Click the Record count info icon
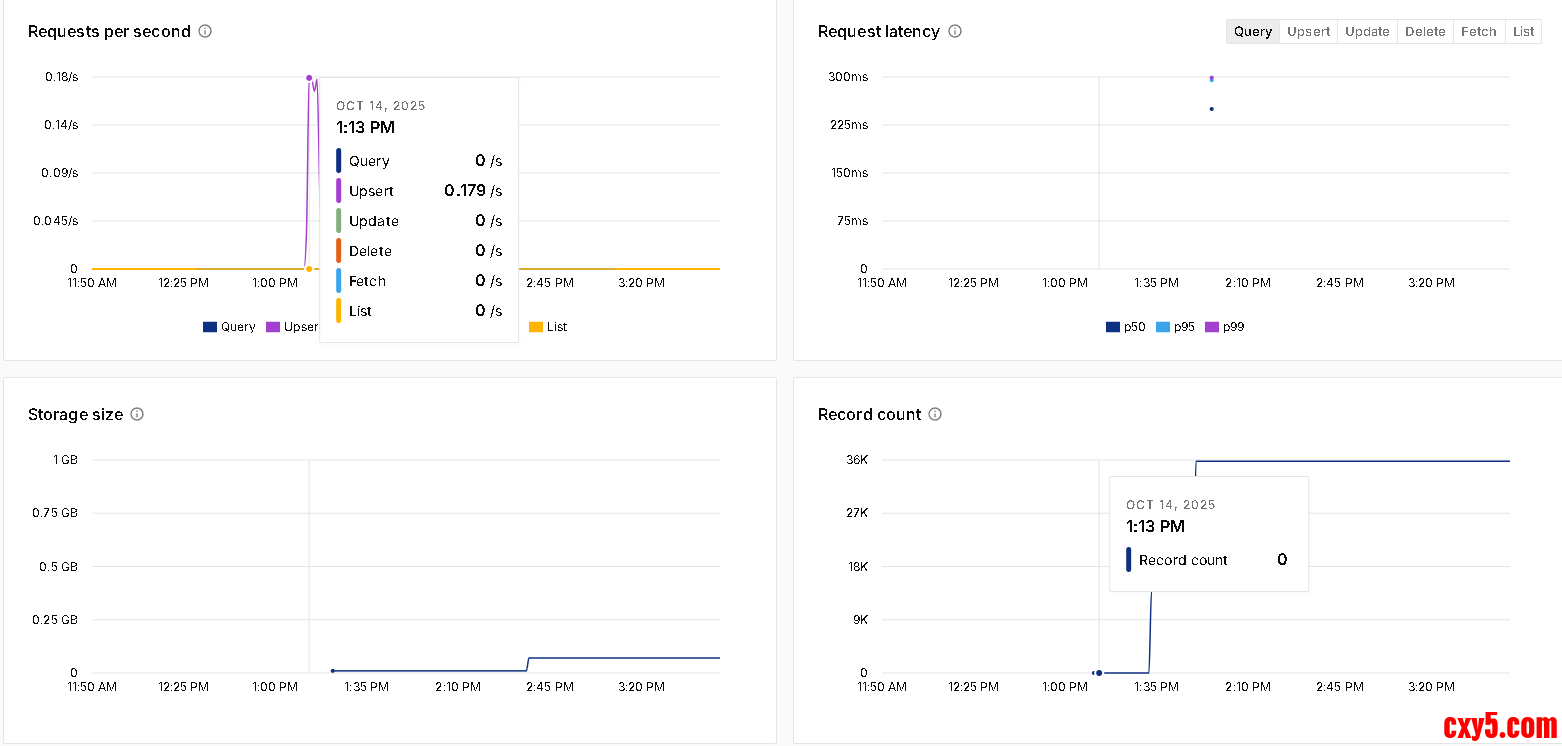Viewport: 1562px width, 746px height. pyautogui.click(x=935, y=414)
